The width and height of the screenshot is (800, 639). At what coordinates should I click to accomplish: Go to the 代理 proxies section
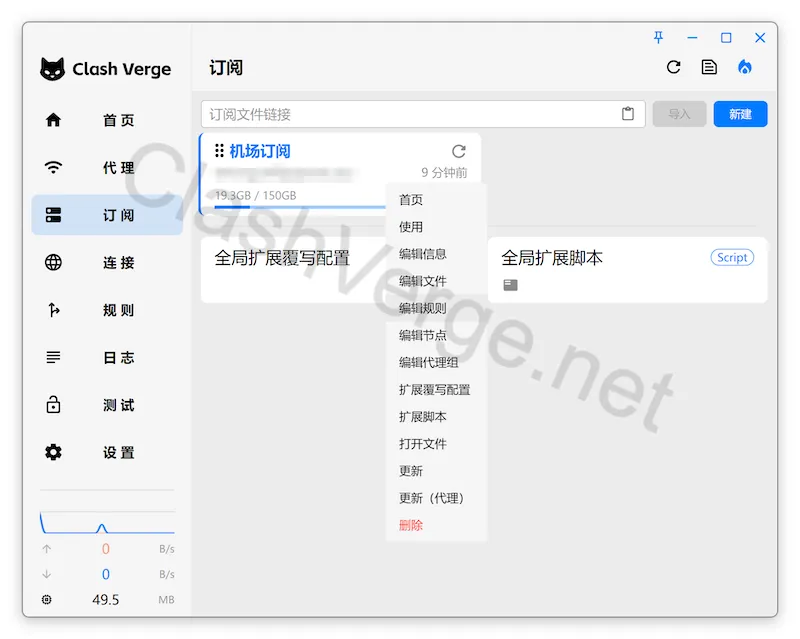point(107,167)
